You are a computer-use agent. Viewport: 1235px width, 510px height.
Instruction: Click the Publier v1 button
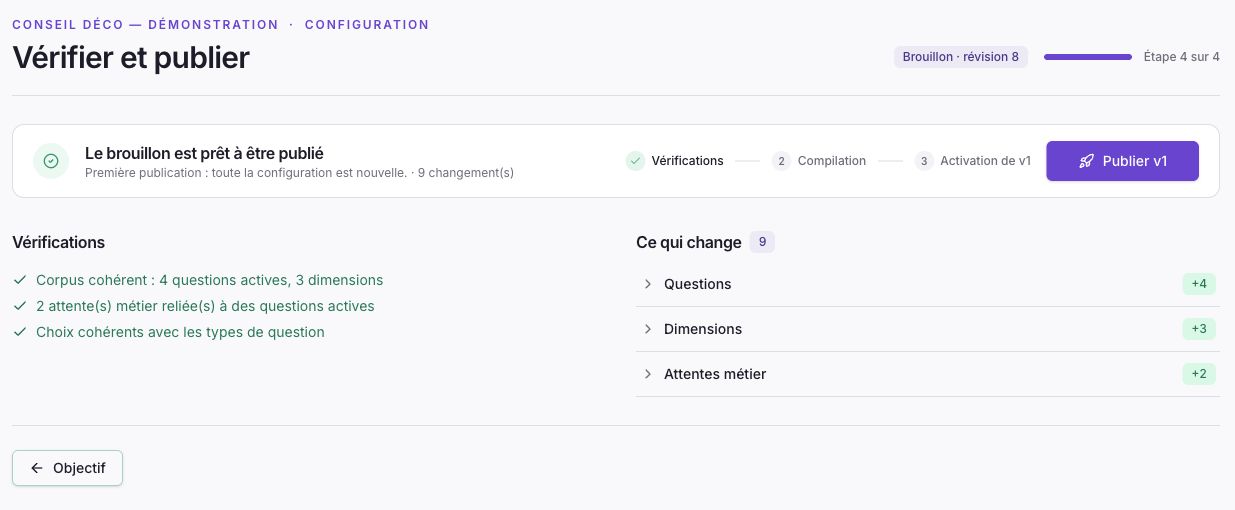[x=1122, y=161]
